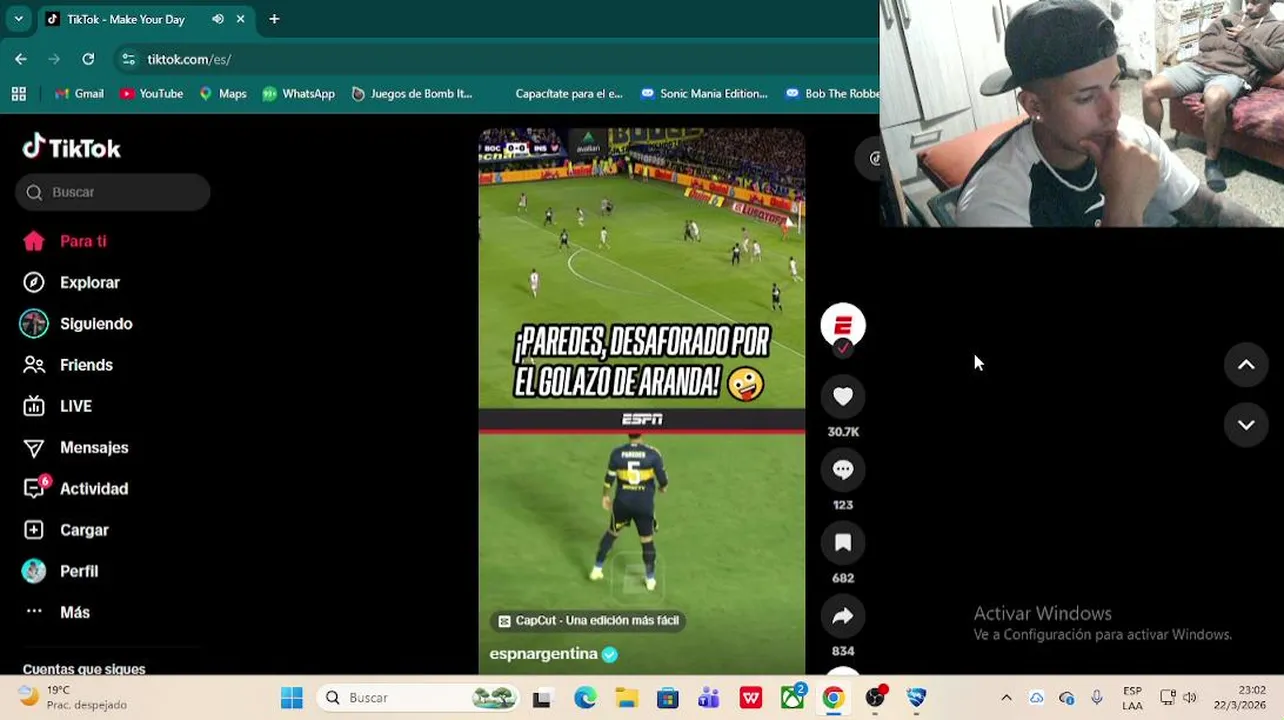
Task: Open the Para ti feed
Action: (x=65, y=241)
